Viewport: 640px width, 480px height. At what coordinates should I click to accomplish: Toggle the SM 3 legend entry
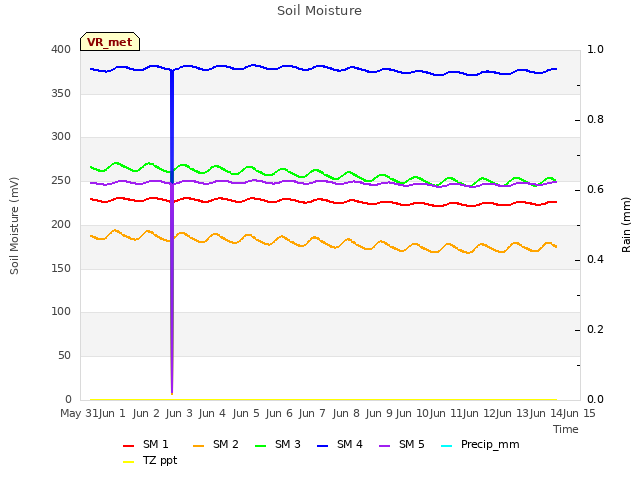[x=278, y=444]
